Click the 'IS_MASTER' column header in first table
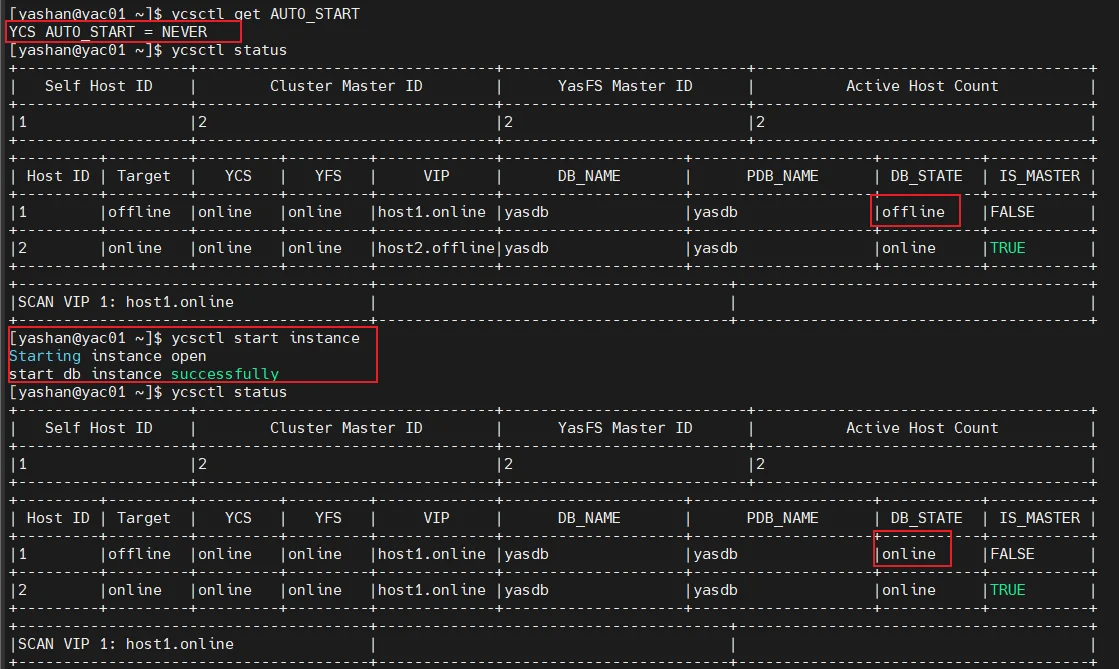Screen dimensions: 1119x669 (1039, 176)
